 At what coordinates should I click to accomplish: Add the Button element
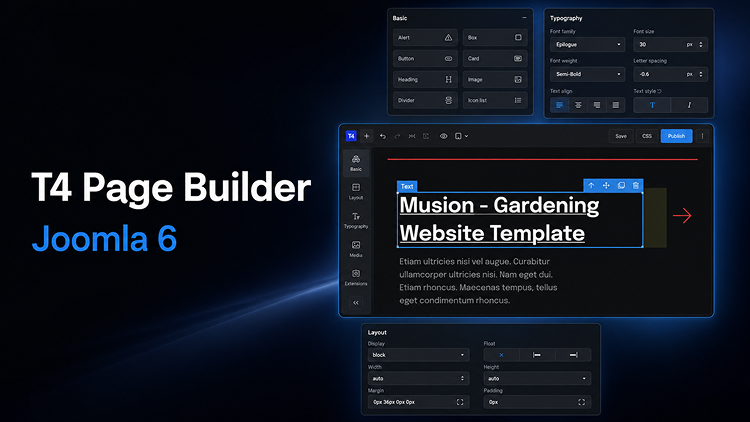[x=425, y=58]
